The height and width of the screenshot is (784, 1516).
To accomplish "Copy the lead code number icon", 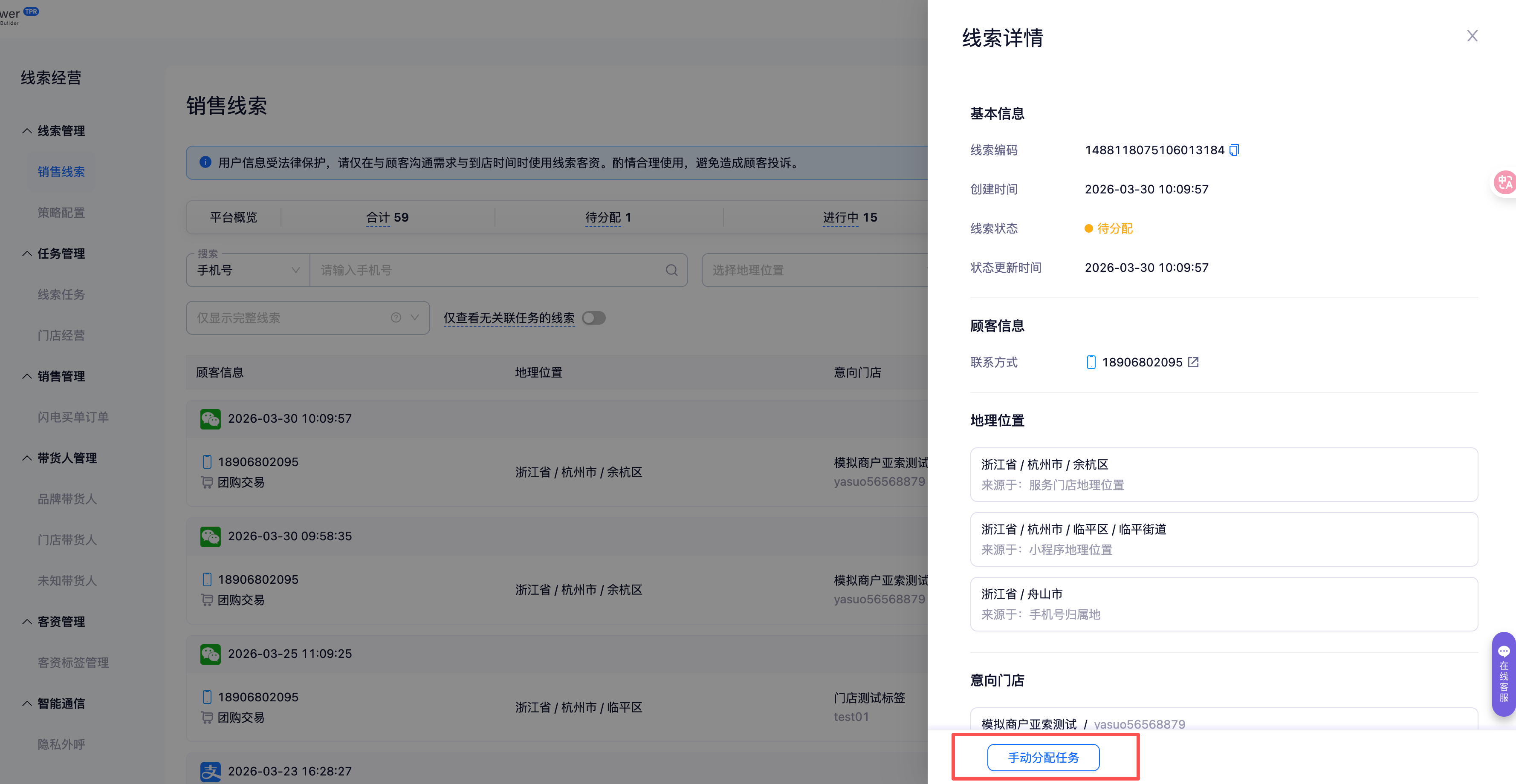I will click(x=1234, y=150).
